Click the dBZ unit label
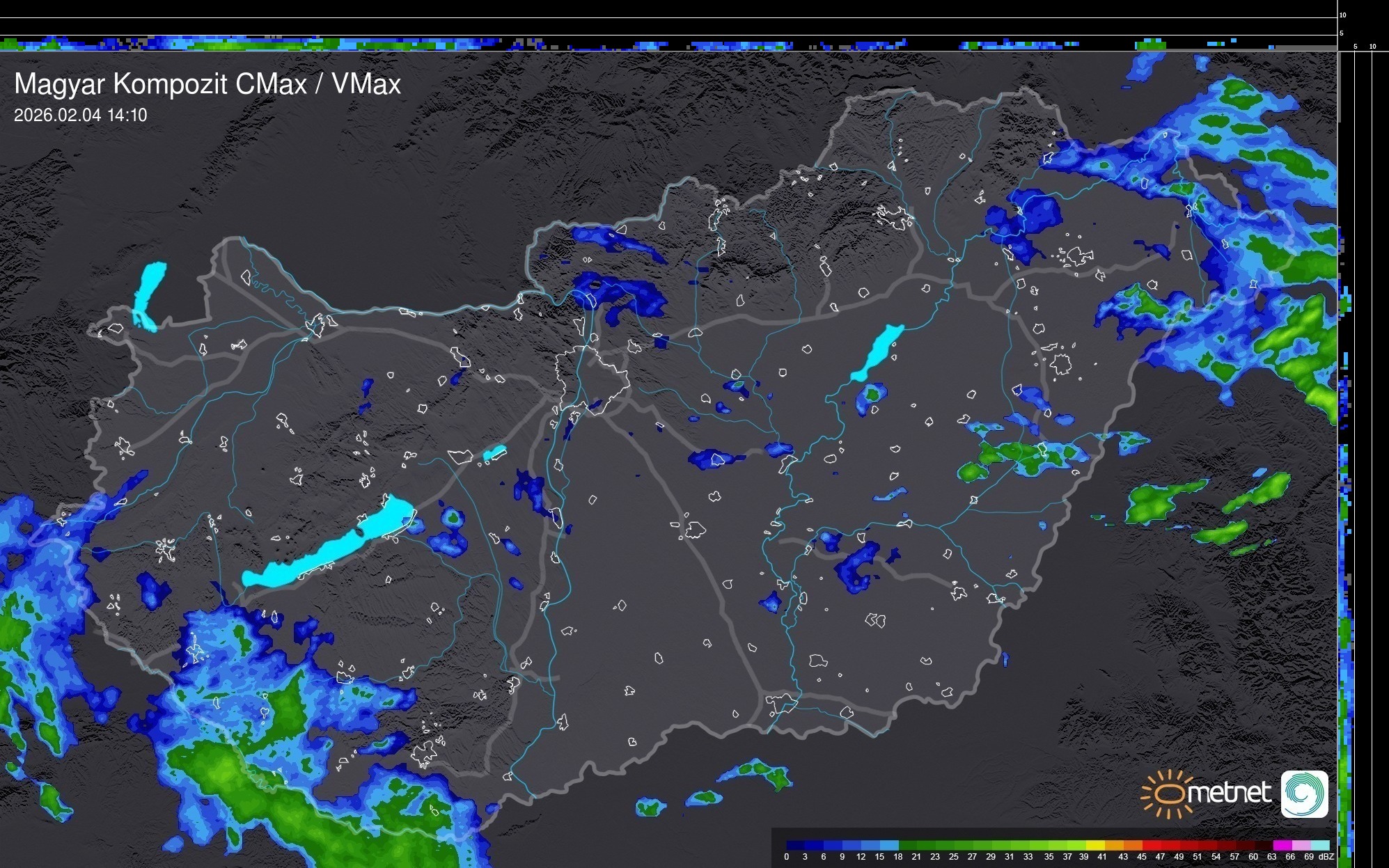1389x868 pixels. tap(1326, 857)
